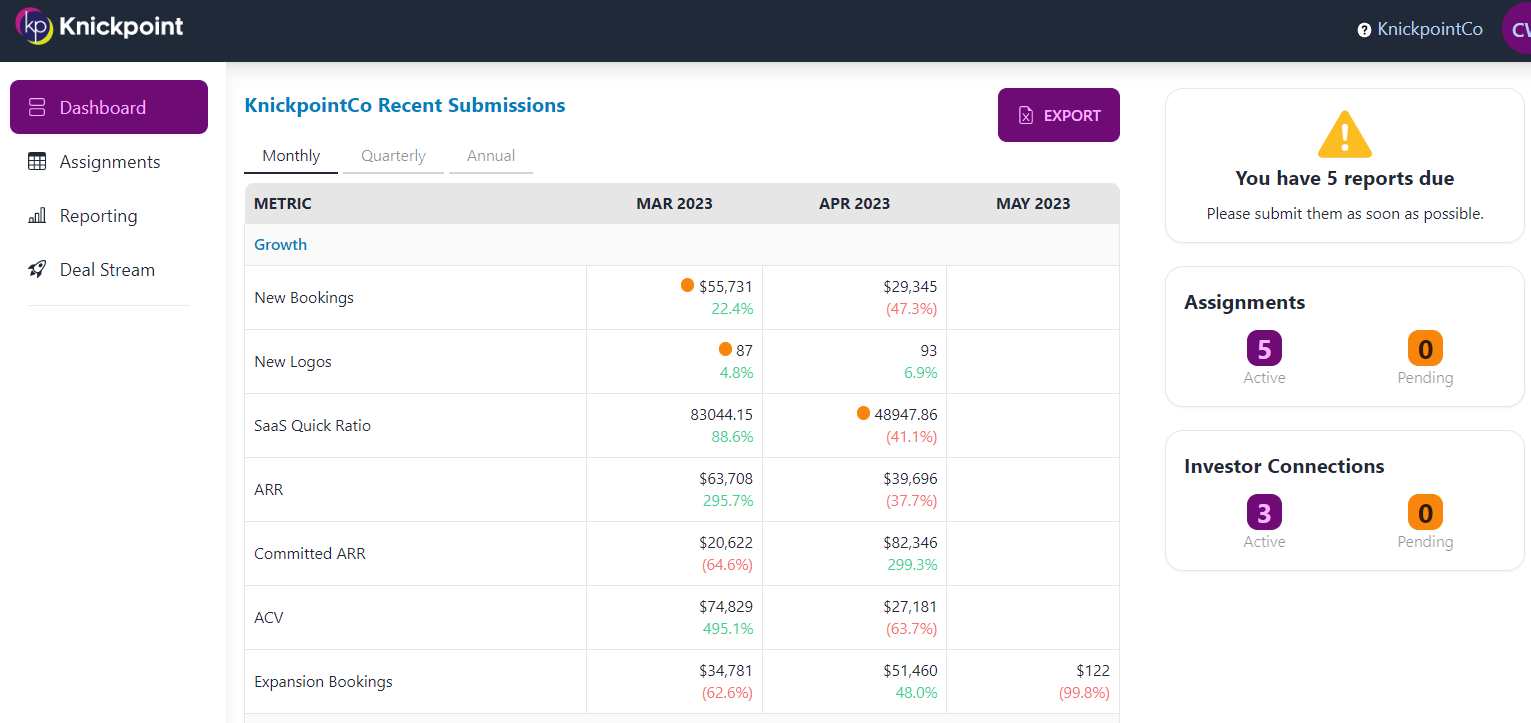Click the MAY 2023 column header
1531x723 pixels.
tap(1033, 203)
